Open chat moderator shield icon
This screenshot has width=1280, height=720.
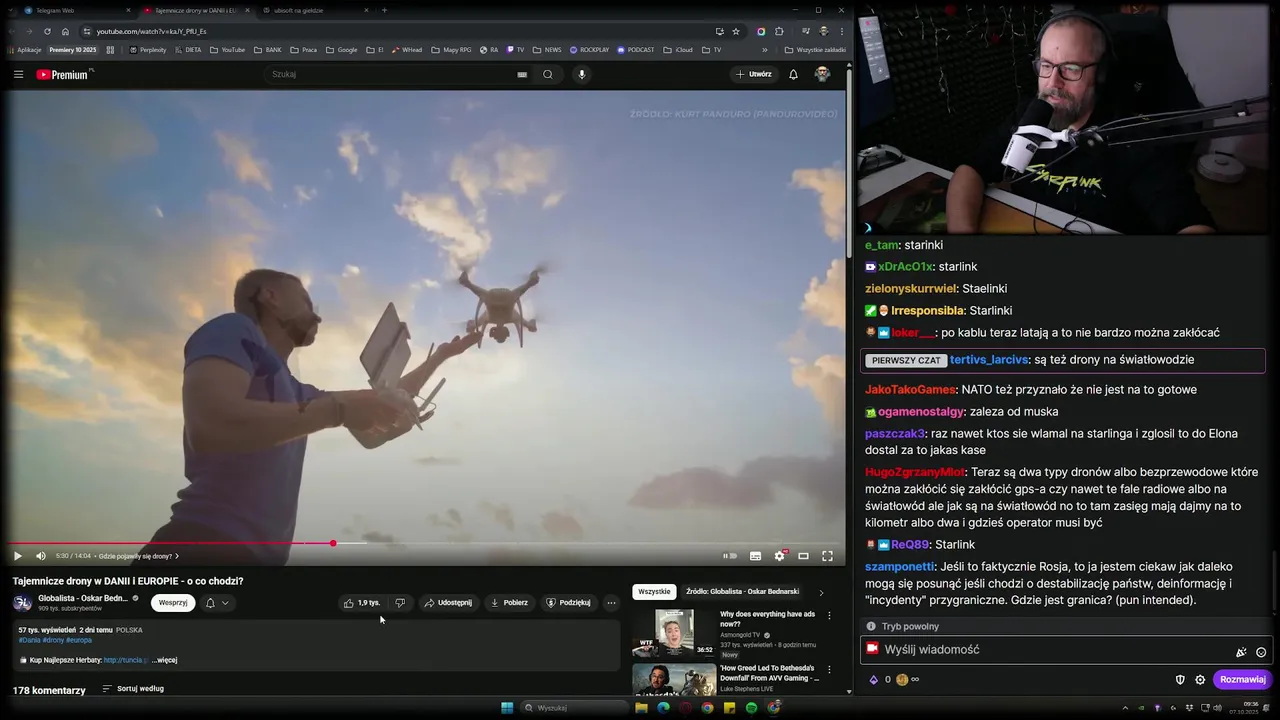1180,680
